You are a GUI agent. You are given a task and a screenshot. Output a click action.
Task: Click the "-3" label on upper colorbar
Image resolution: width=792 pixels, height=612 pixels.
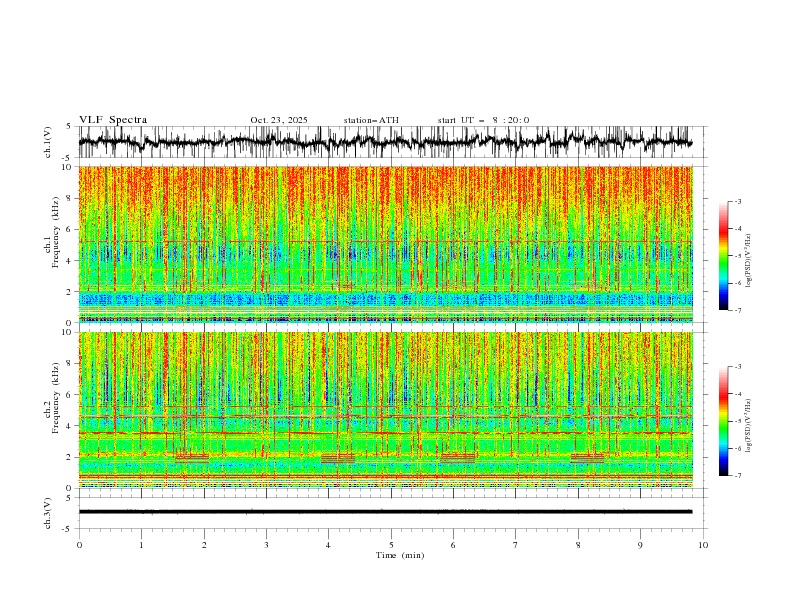click(x=737, y=201)
